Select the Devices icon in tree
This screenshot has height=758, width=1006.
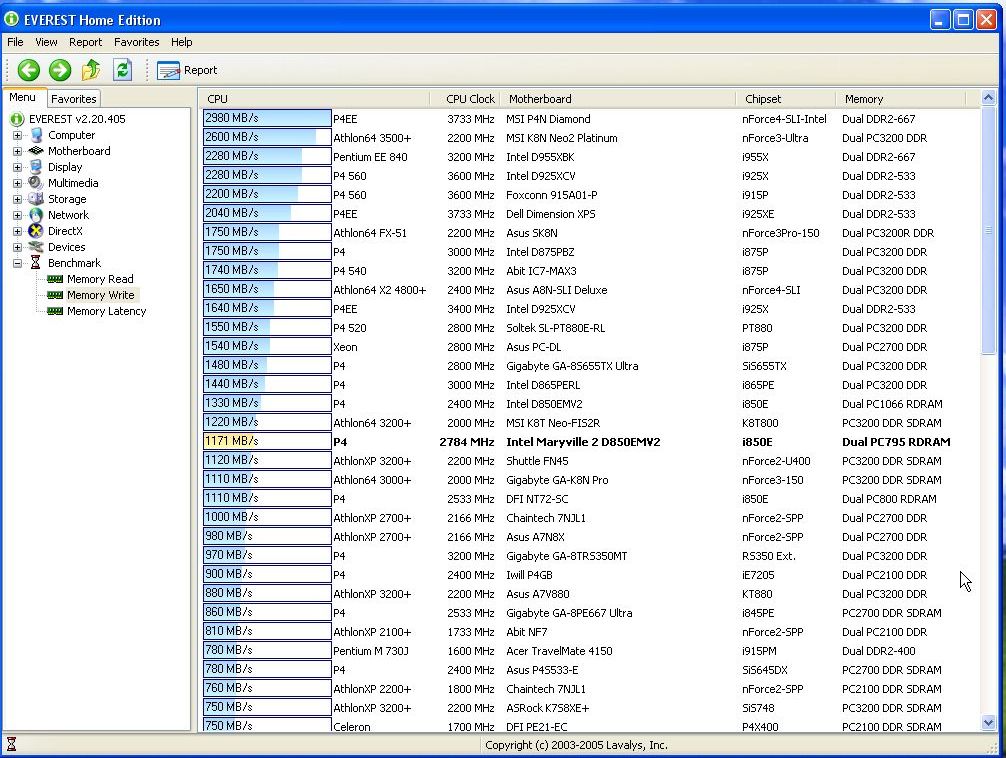coord(37,247)
